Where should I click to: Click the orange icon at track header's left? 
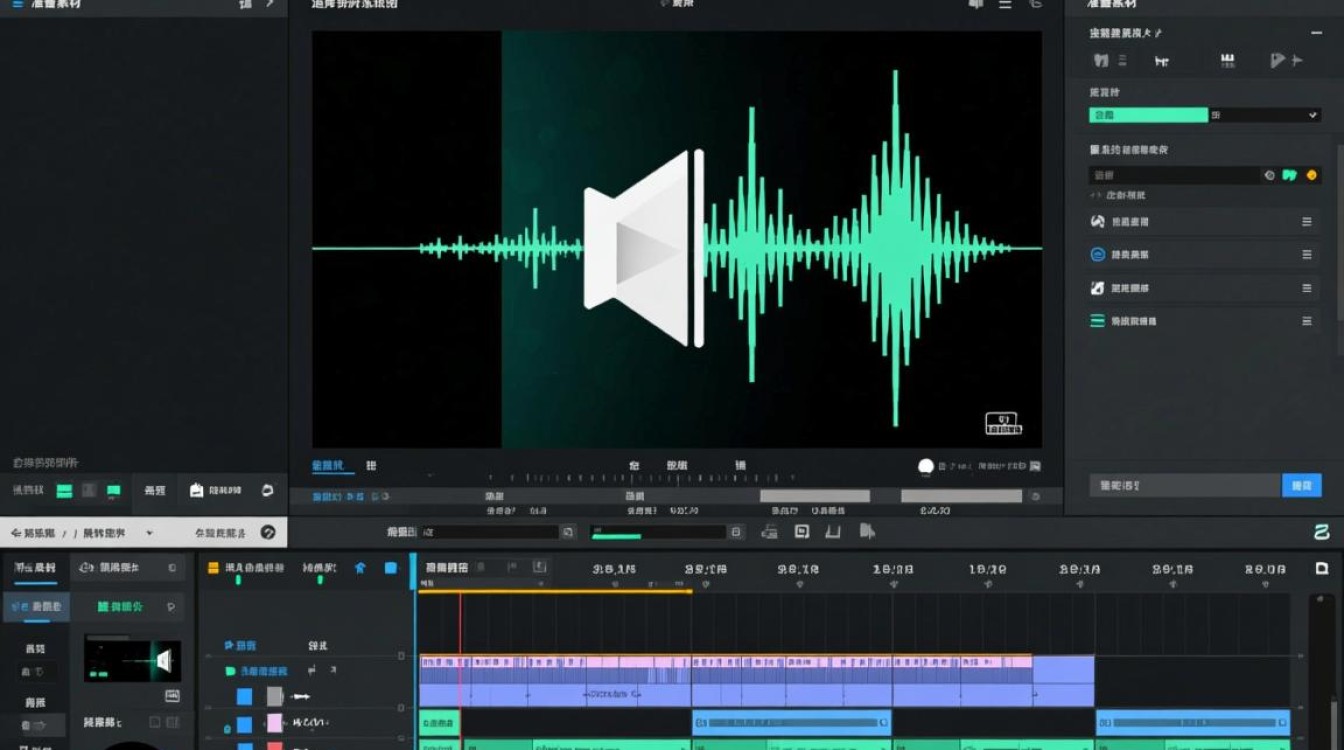pos(212,568)
